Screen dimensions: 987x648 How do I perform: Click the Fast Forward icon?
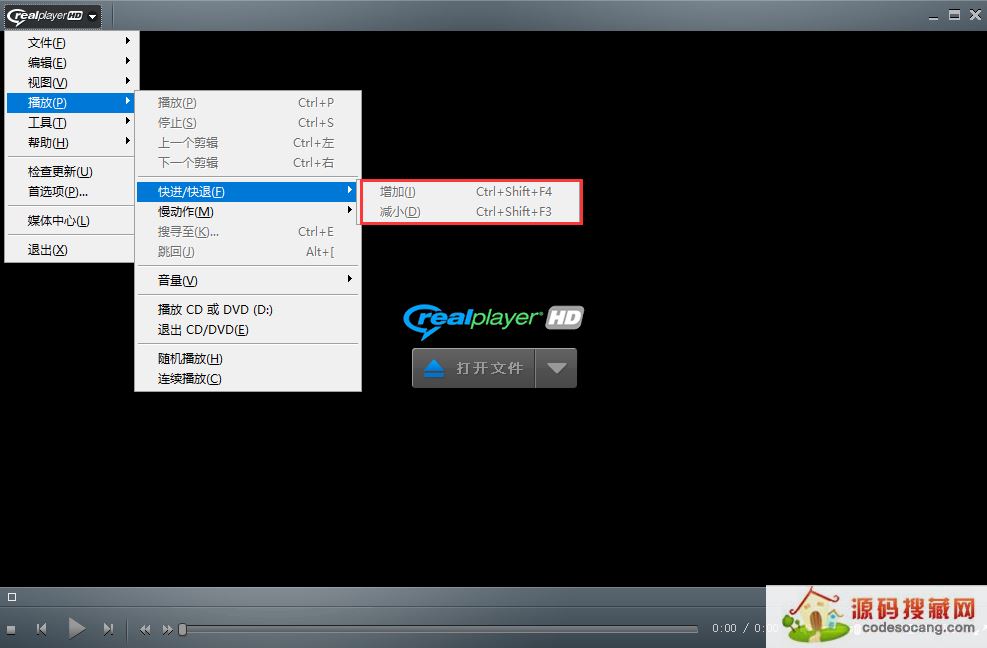[165, 628]
